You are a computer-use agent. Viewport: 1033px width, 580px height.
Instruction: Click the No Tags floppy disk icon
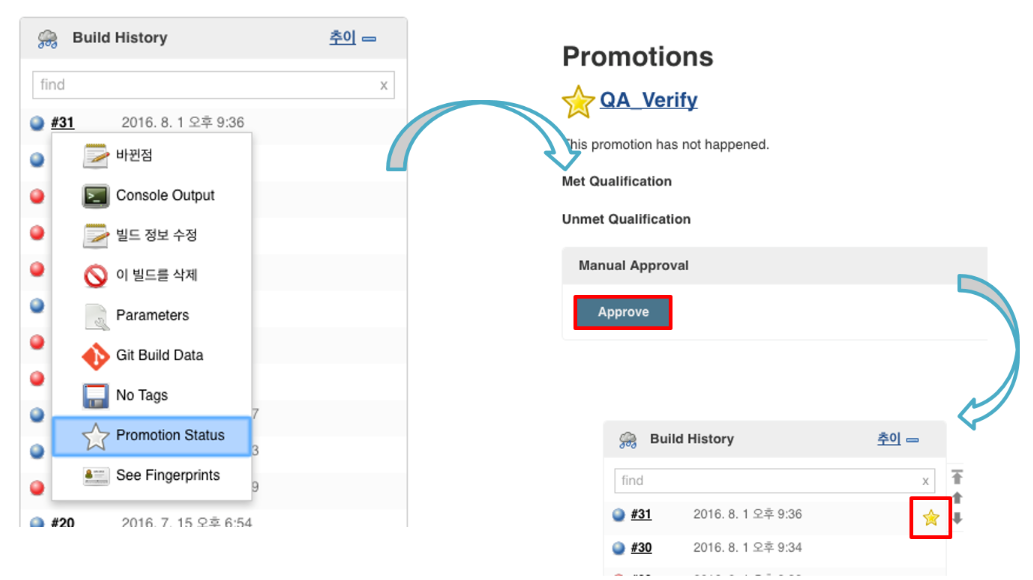coord(96,396)
